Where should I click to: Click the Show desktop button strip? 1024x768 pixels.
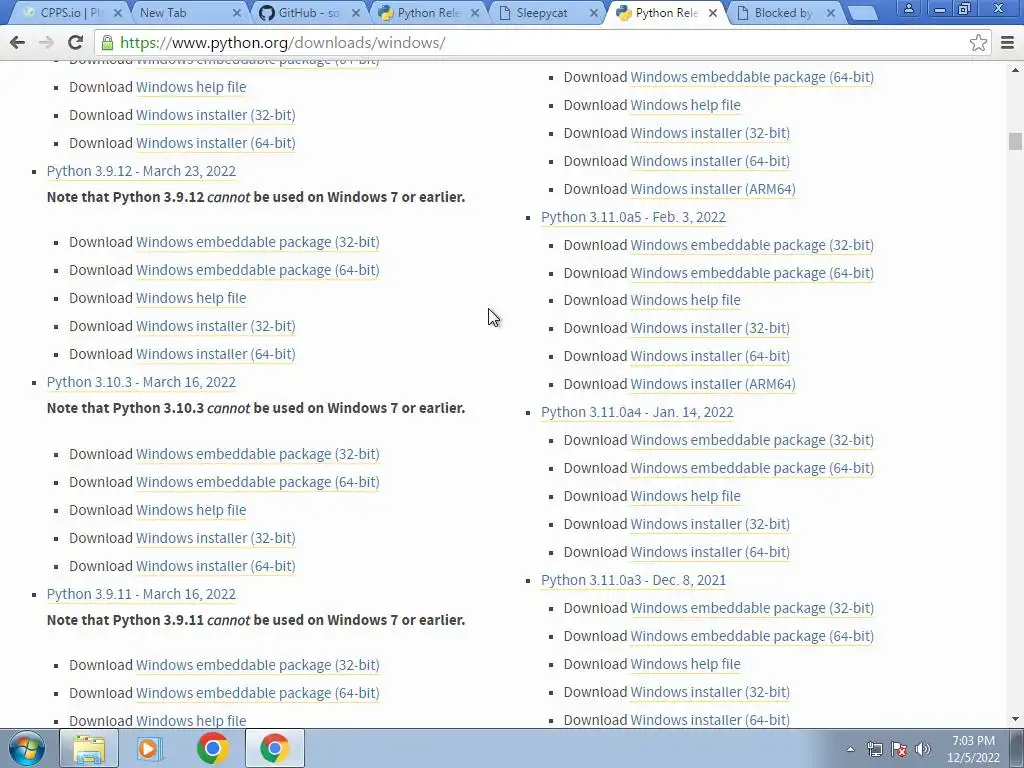(x=1017, y=748)
